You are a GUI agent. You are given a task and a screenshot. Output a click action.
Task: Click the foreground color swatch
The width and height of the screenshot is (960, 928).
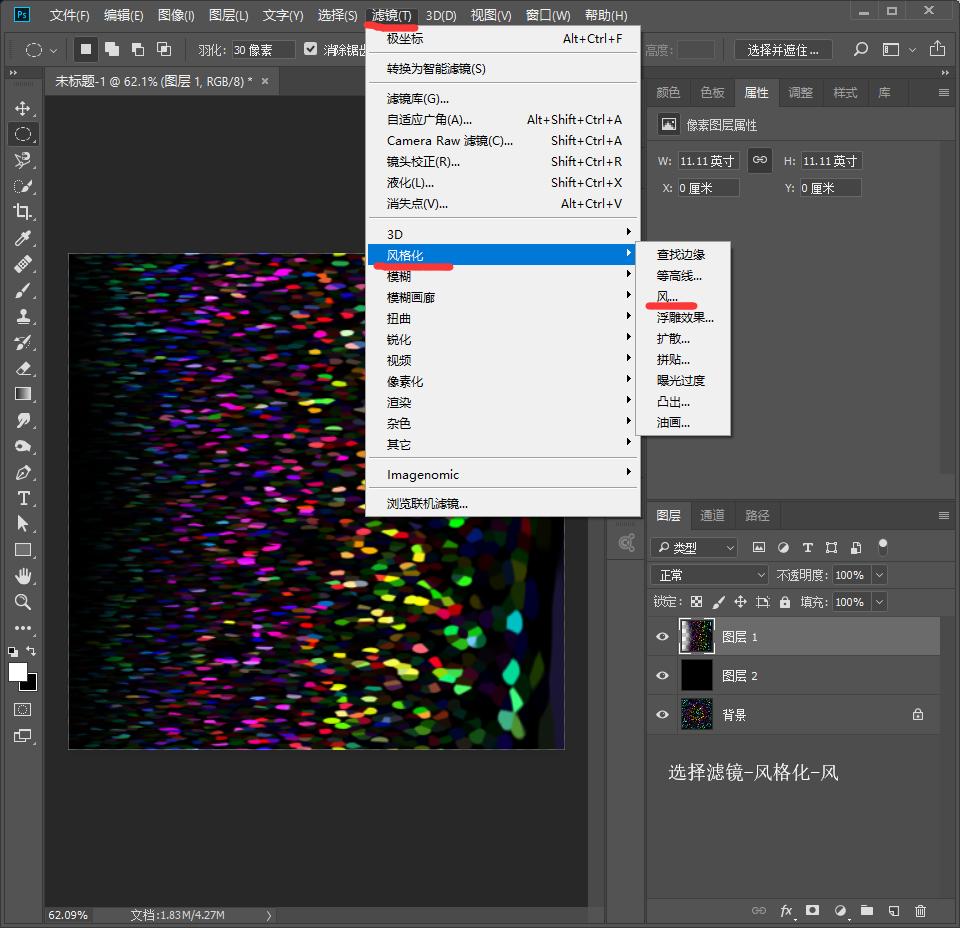coord(18,672)
